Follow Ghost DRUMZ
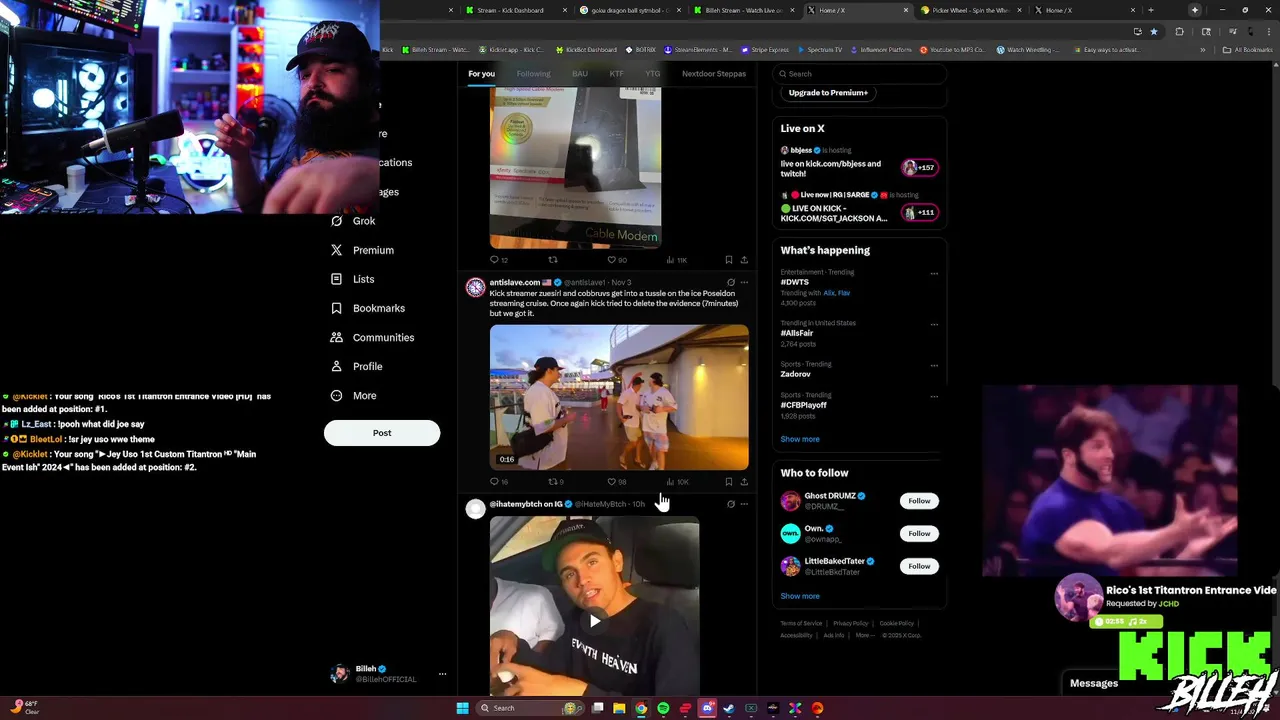Viewport: 1280px width, 720px height. pyautogui.click(x=919, y=501)
